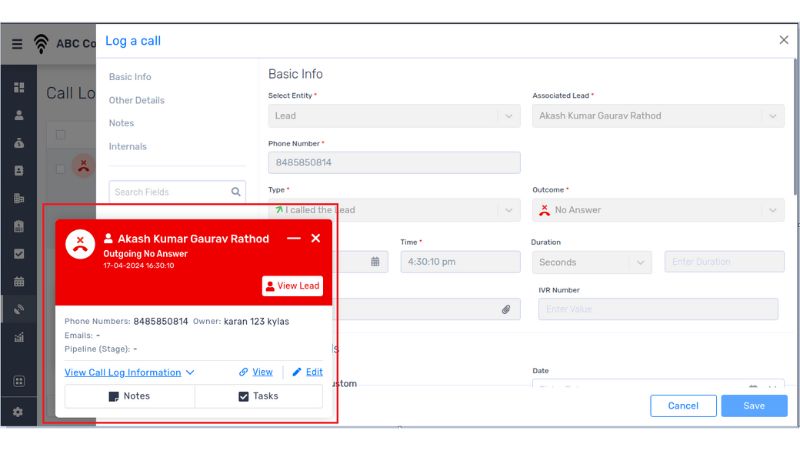This screenshot has width=800, height=450.
Task: Go to Other Details section
Action: coord(137,100)
